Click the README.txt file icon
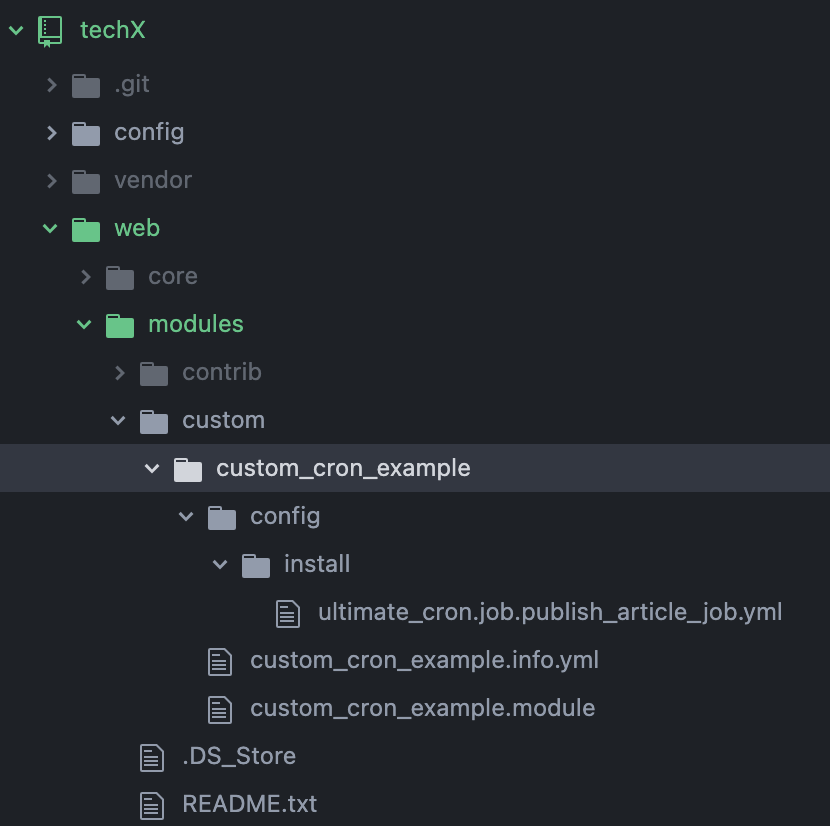This screenshot has height=826, width=830. pyautogui.click(x=152, y=806)
